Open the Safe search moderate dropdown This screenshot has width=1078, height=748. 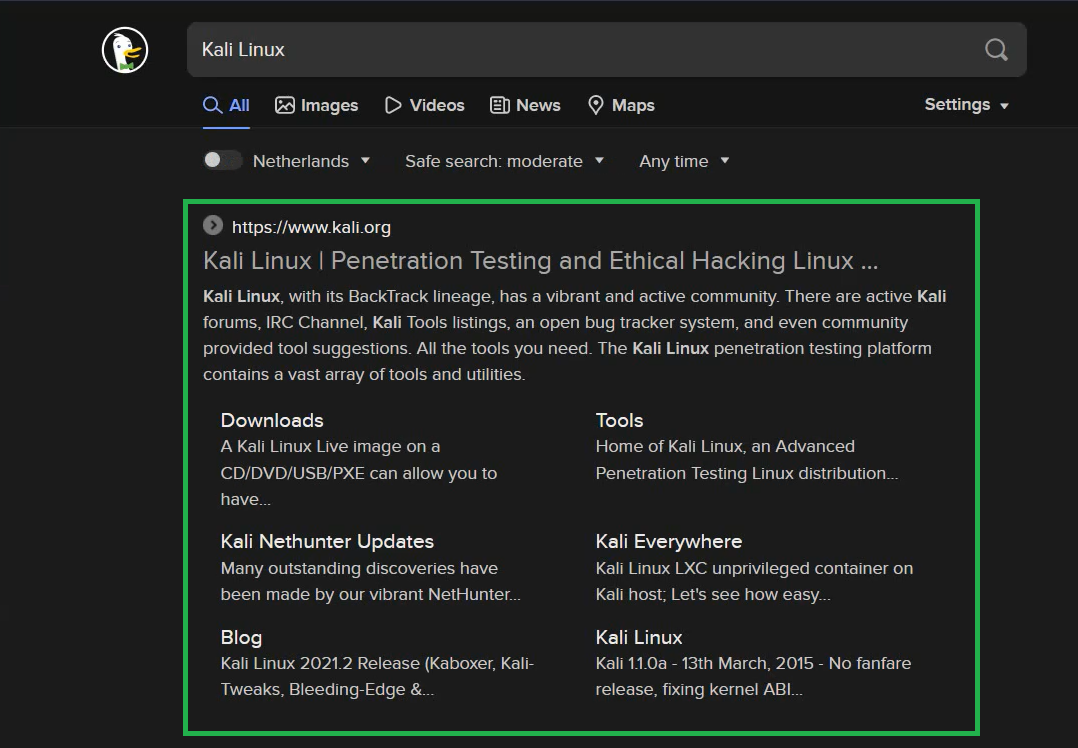pos(504,160)
